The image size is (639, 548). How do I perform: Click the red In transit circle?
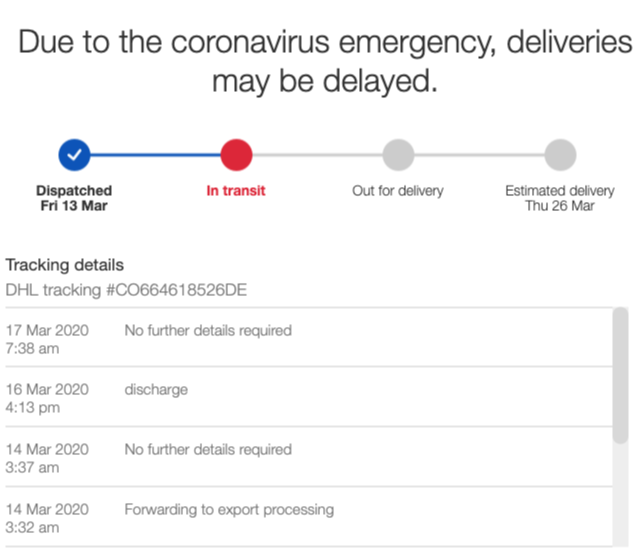click(236, 155)
